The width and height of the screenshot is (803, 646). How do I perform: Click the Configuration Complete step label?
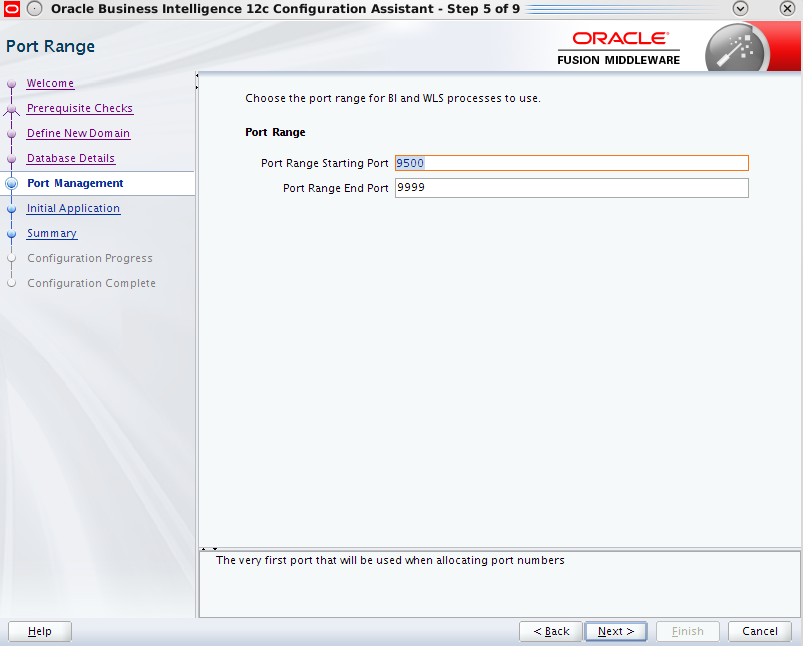pos(91,283)
